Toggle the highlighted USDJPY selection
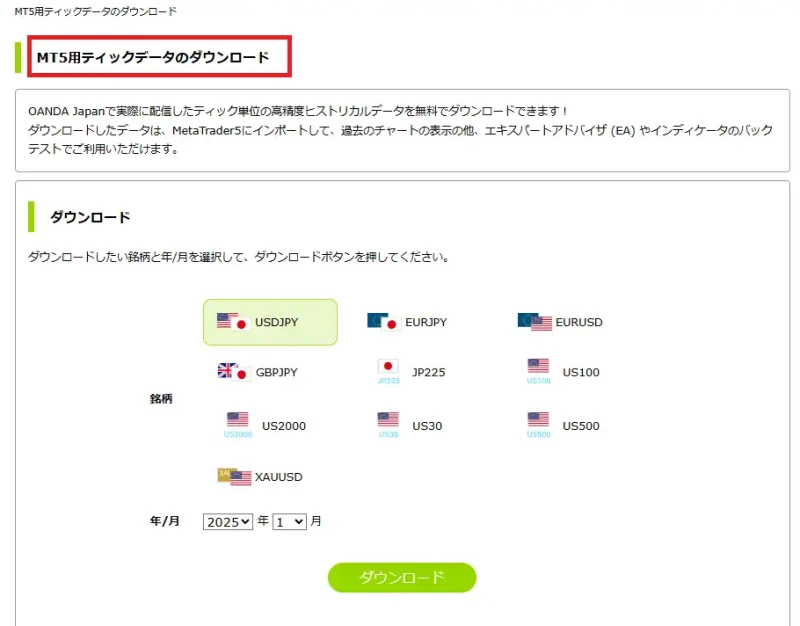Viewport: 800px width, 626px height. [x=270, y=322]
